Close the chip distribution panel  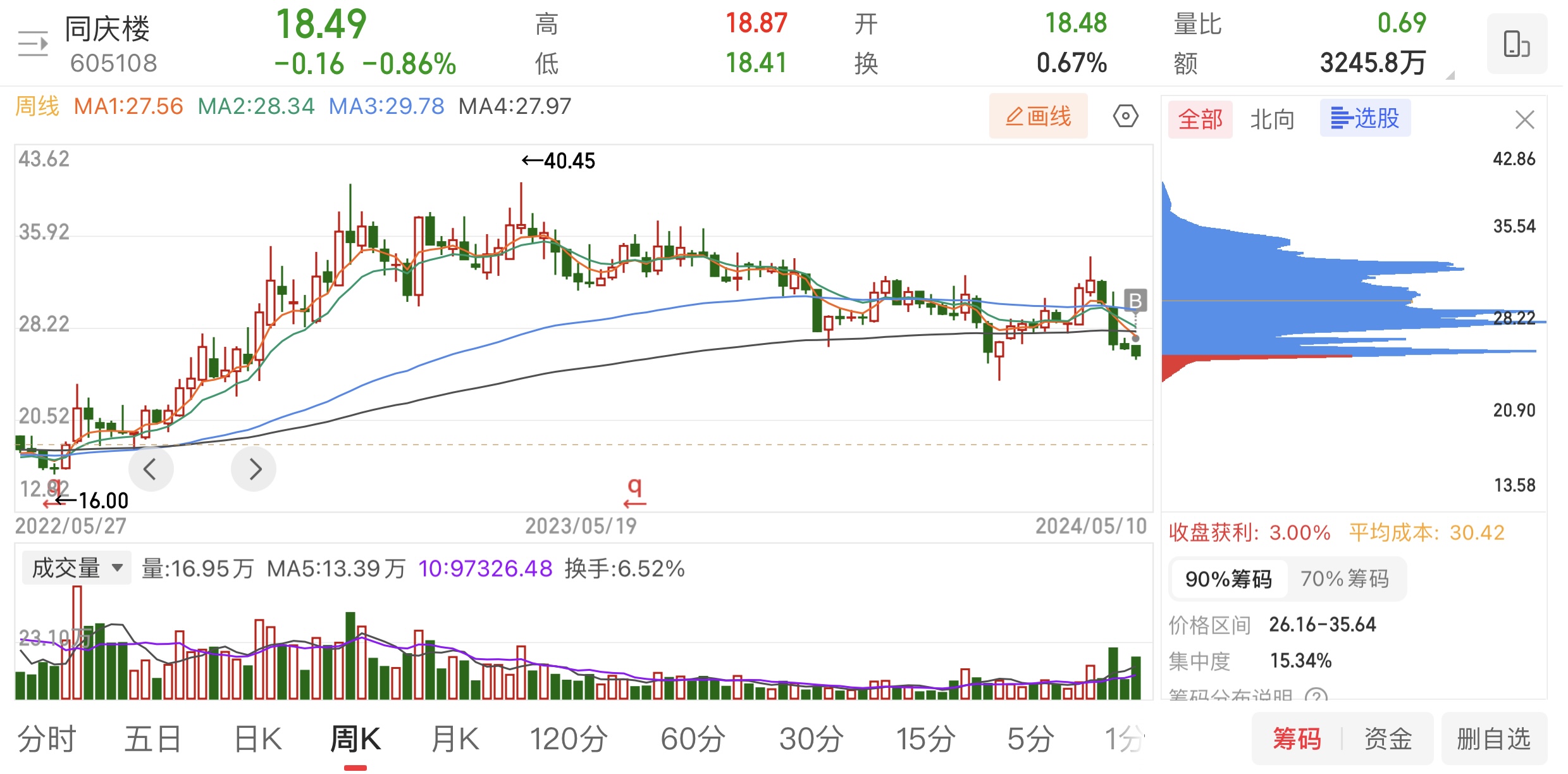pos(1524,120)
